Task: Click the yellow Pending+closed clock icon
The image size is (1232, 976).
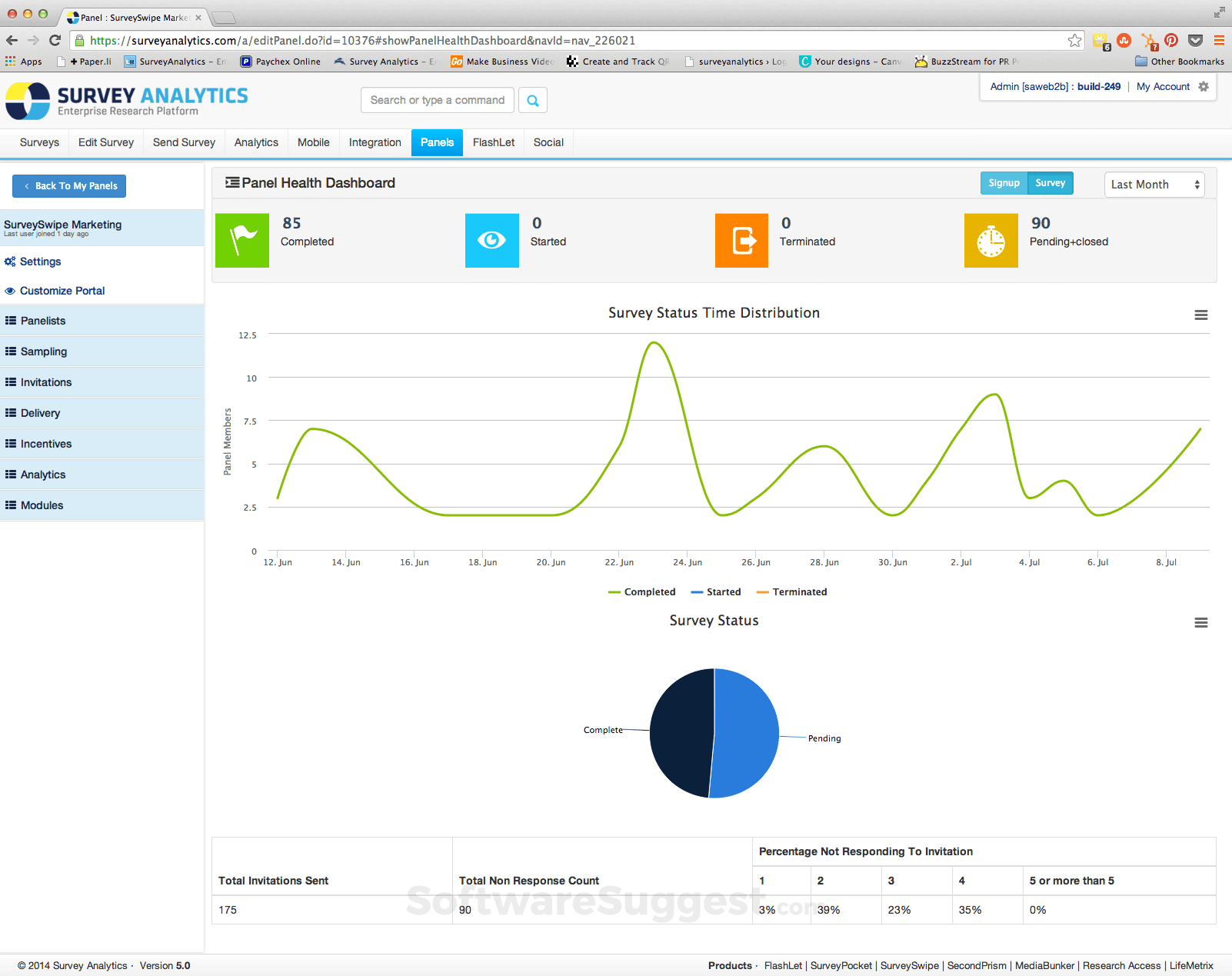Action: point(991,240)
